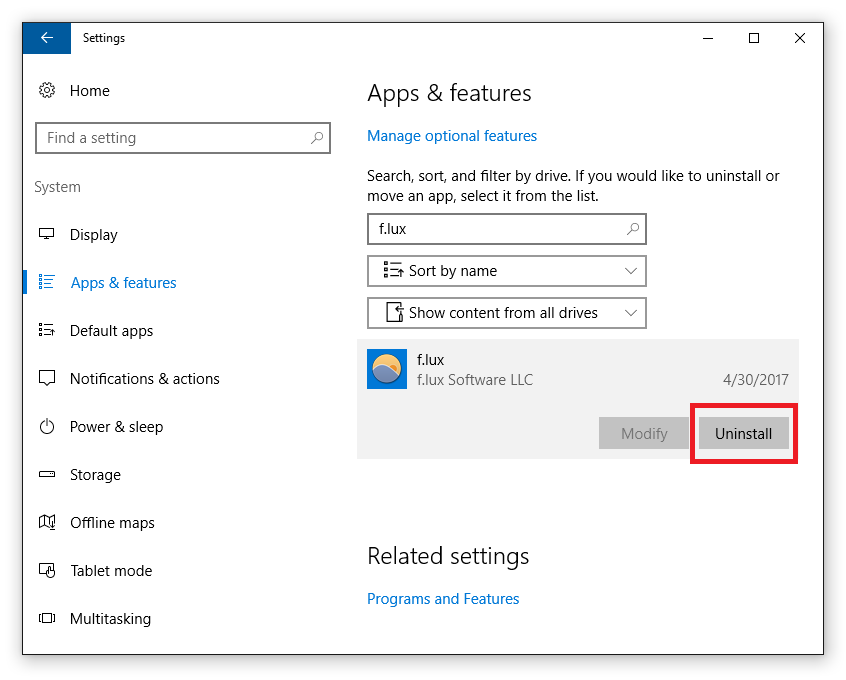Screen dimensions: 846x680
Task: Open the Sort by name dropdown arrow
Action: click(631, 271)
